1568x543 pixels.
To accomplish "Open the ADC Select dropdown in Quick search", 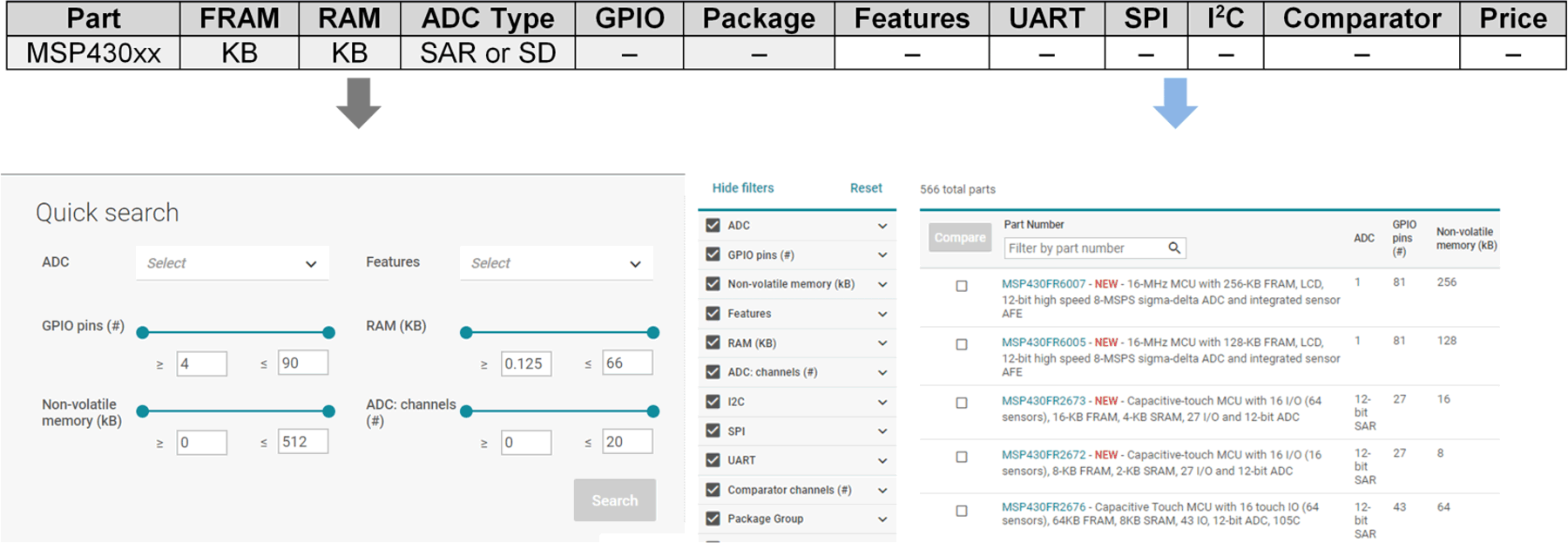I will point(233,263).
